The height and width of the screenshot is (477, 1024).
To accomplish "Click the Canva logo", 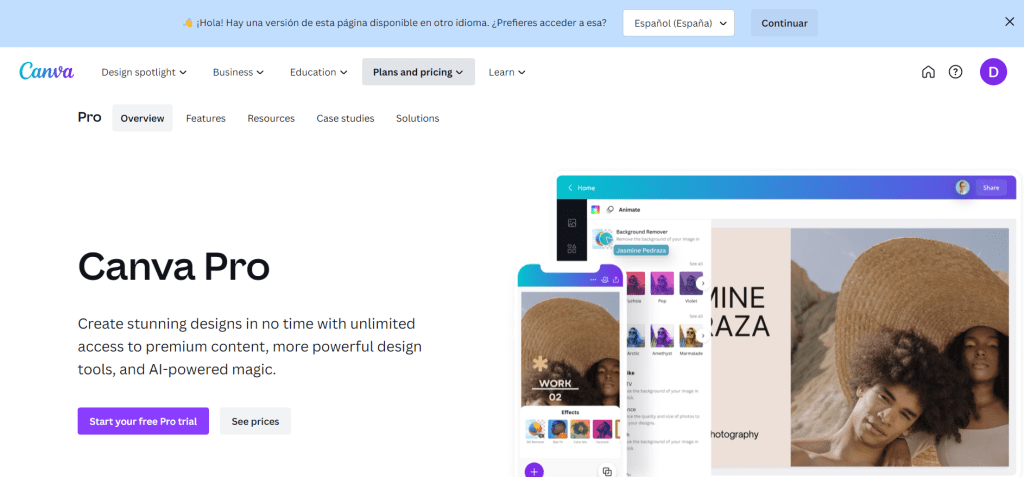I will 46,71.
